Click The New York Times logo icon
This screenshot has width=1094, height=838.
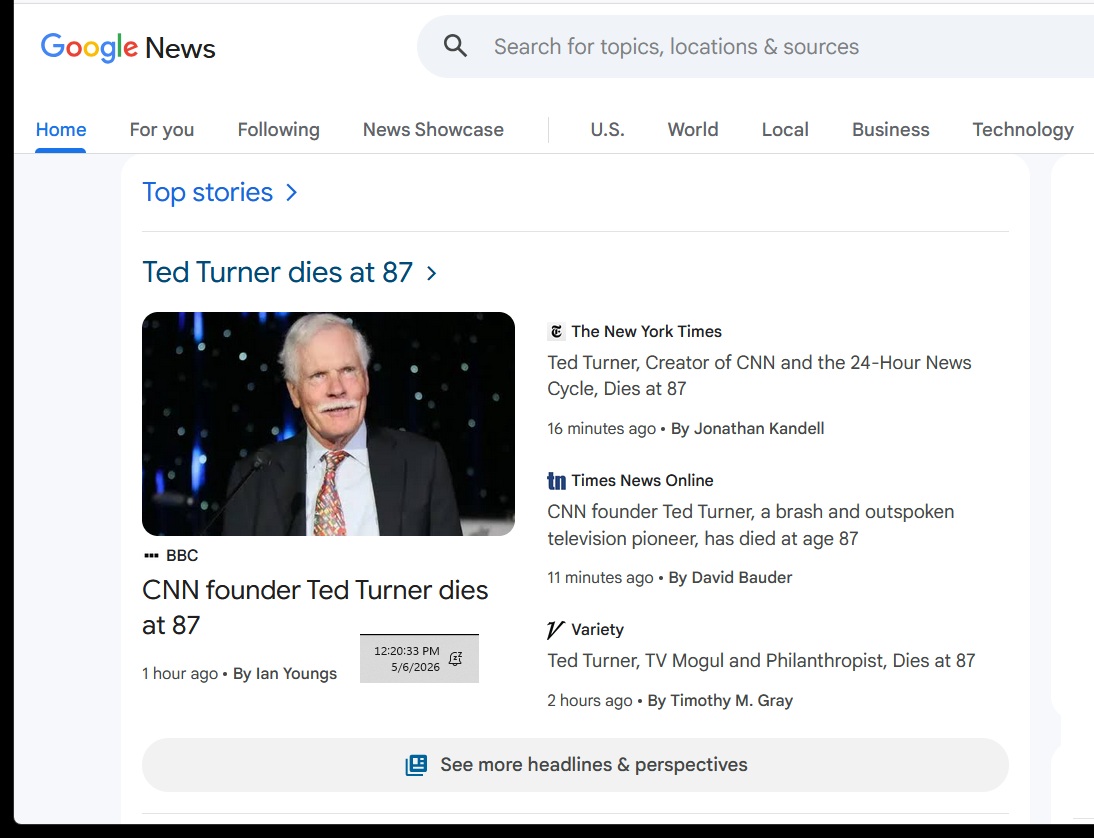coord(556,331)
